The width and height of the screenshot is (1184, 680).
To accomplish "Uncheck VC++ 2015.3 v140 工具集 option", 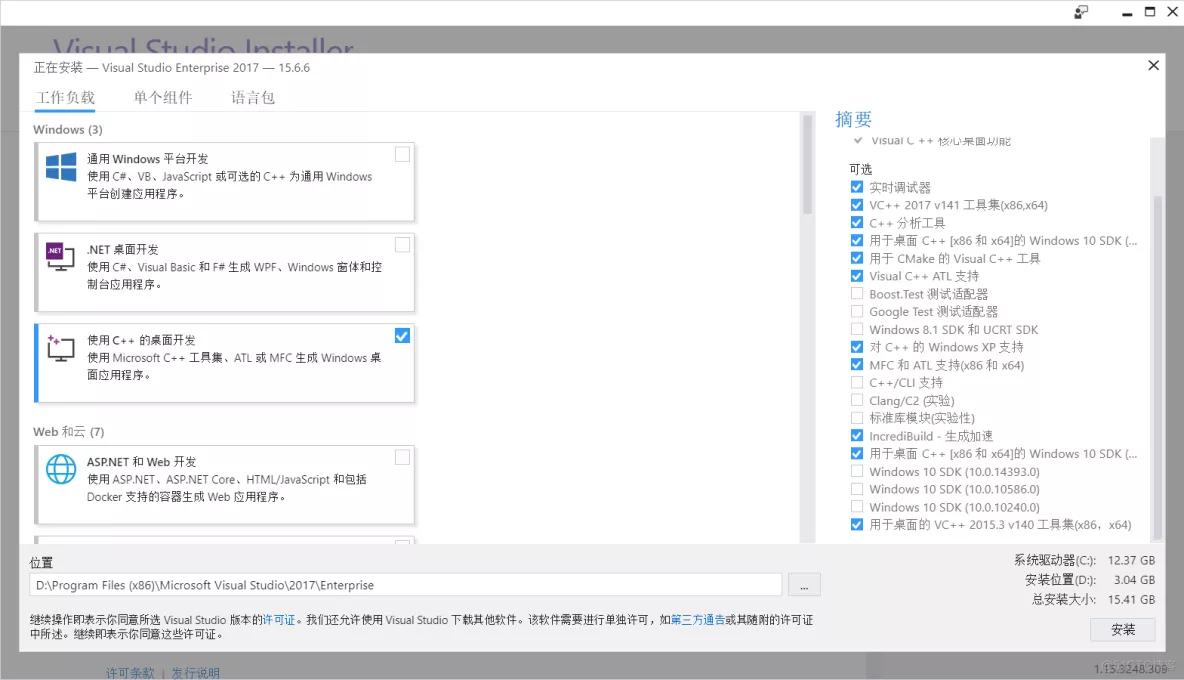I will click(x=856, y=525).
